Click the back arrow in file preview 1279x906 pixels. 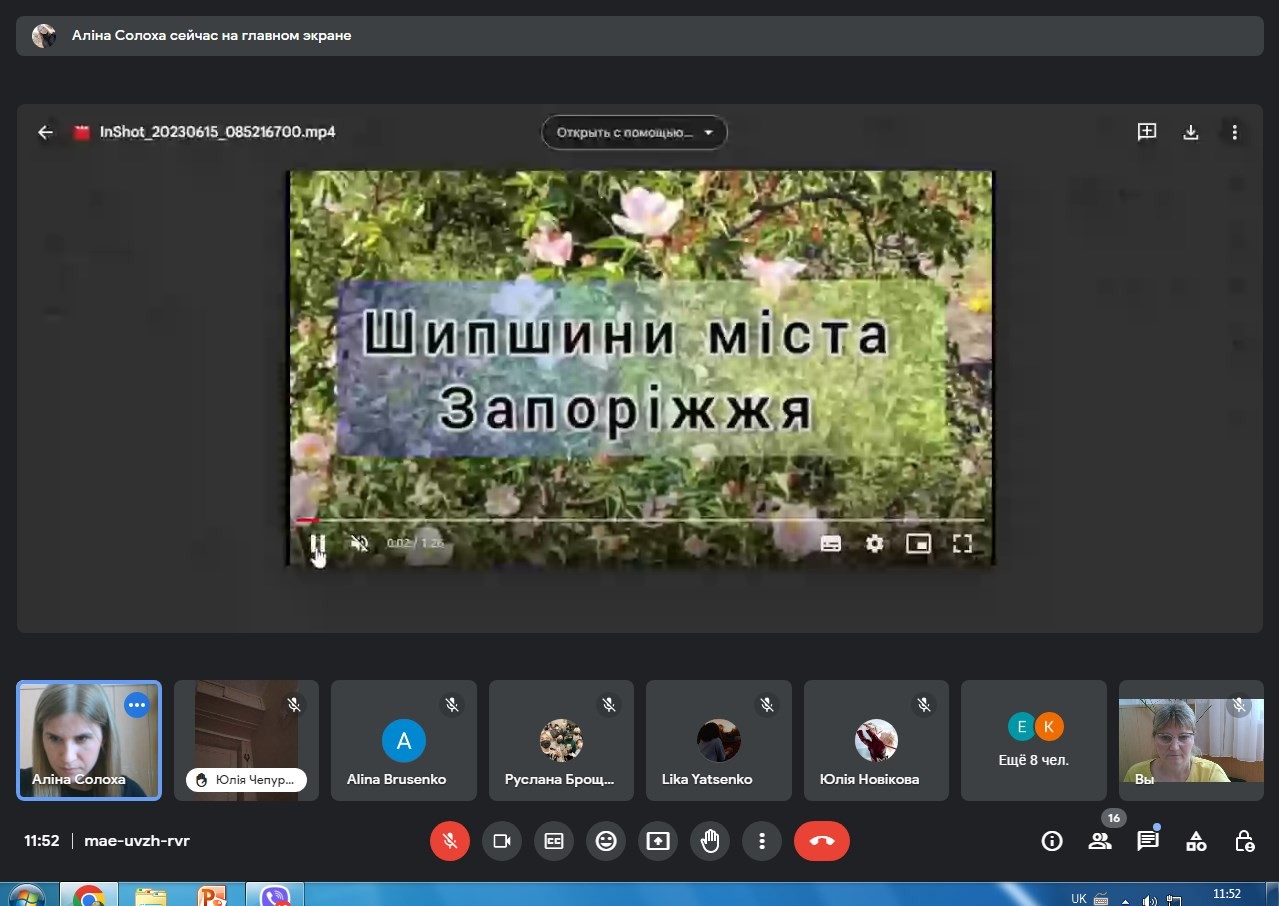tap(45, 132)
